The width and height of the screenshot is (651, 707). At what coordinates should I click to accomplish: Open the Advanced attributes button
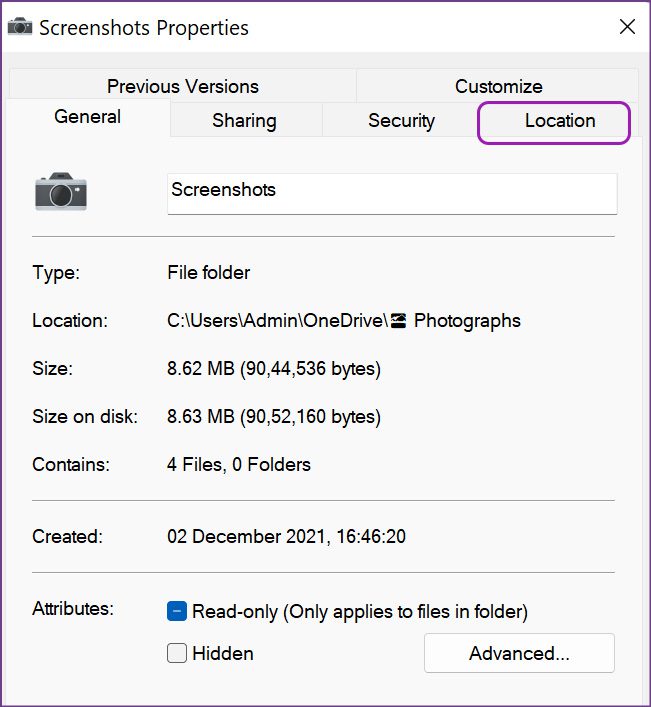[x=519, y=653]
